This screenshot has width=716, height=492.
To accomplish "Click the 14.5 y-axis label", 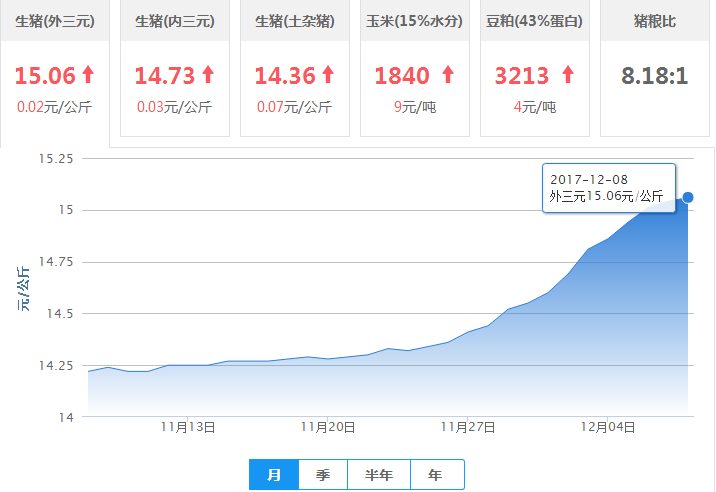I will (60, 314).
